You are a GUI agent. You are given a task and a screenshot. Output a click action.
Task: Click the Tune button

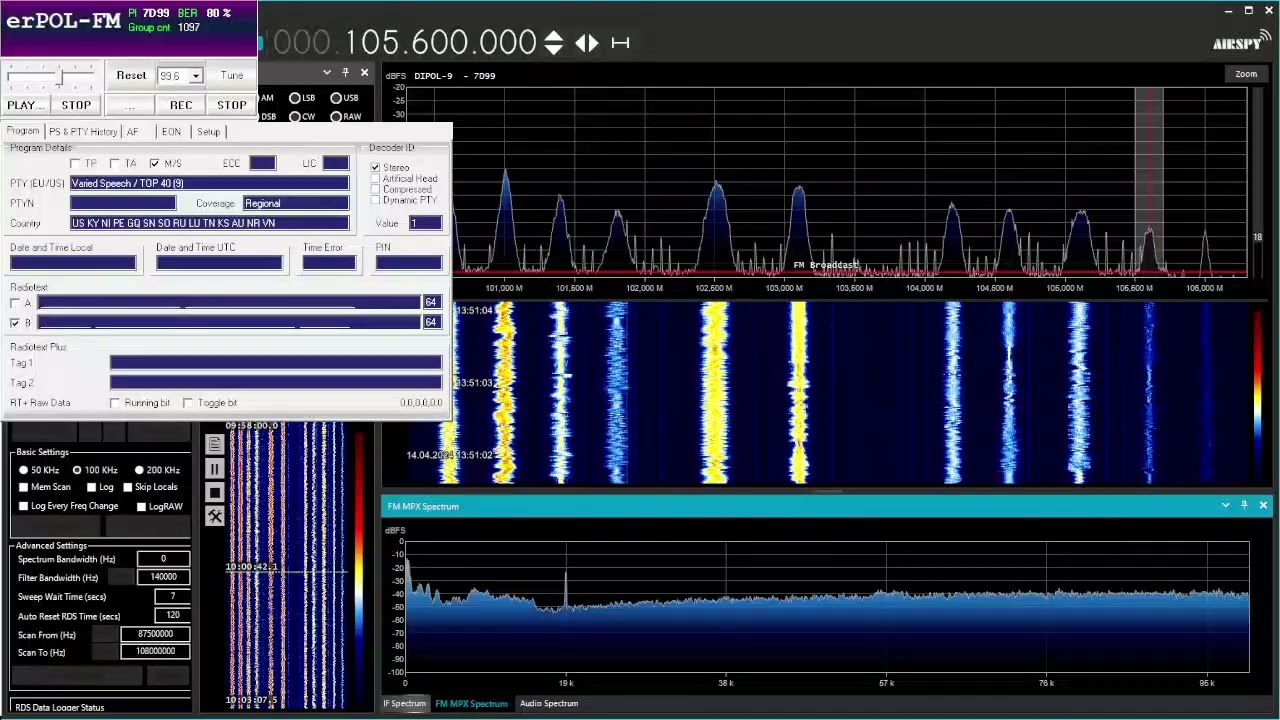tap(232, 76)
